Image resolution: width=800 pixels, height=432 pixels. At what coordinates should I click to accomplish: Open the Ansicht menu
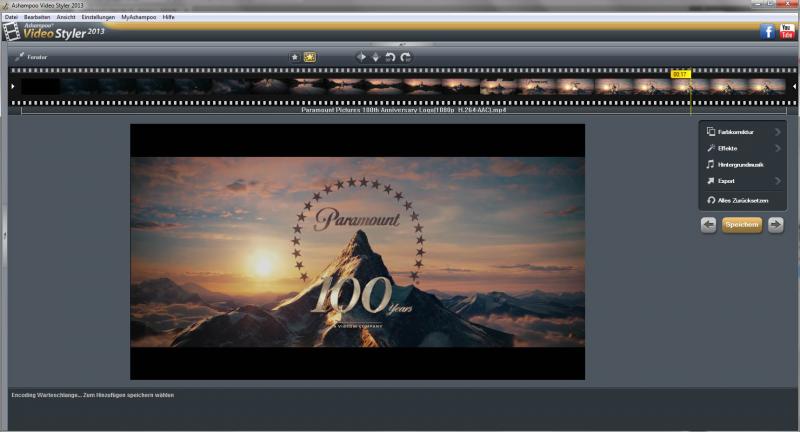[x=66, y=17]
